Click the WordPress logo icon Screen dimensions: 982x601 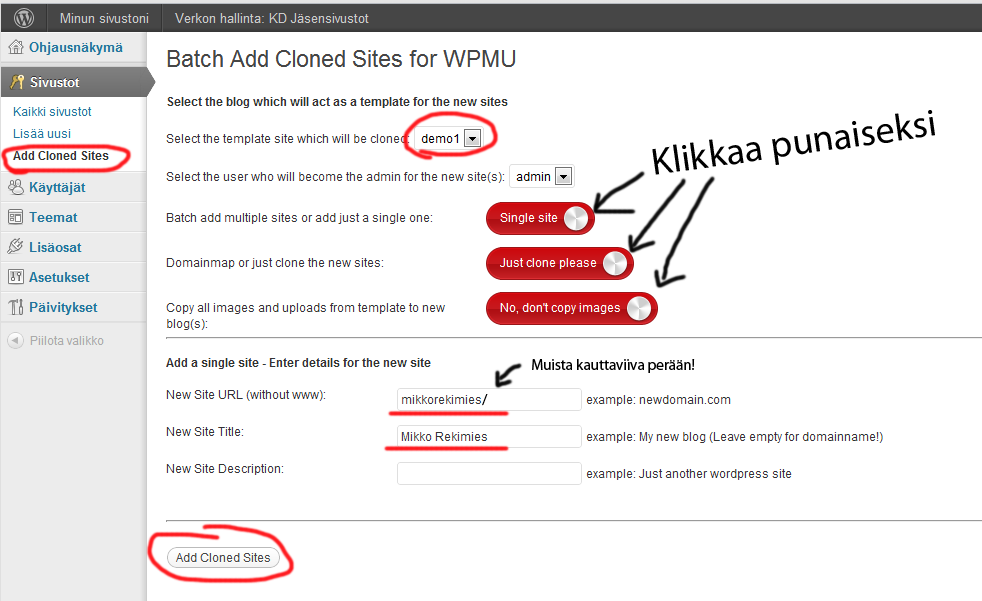(24, 18)
